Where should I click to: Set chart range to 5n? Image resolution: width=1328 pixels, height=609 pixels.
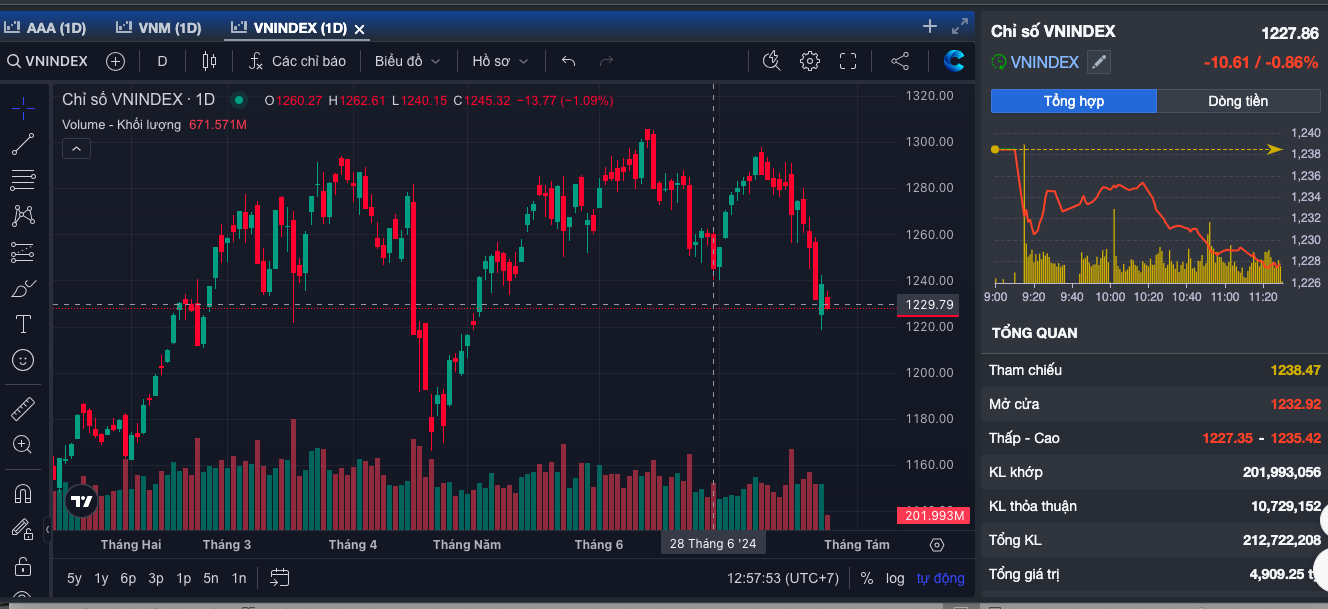(211, 578)
